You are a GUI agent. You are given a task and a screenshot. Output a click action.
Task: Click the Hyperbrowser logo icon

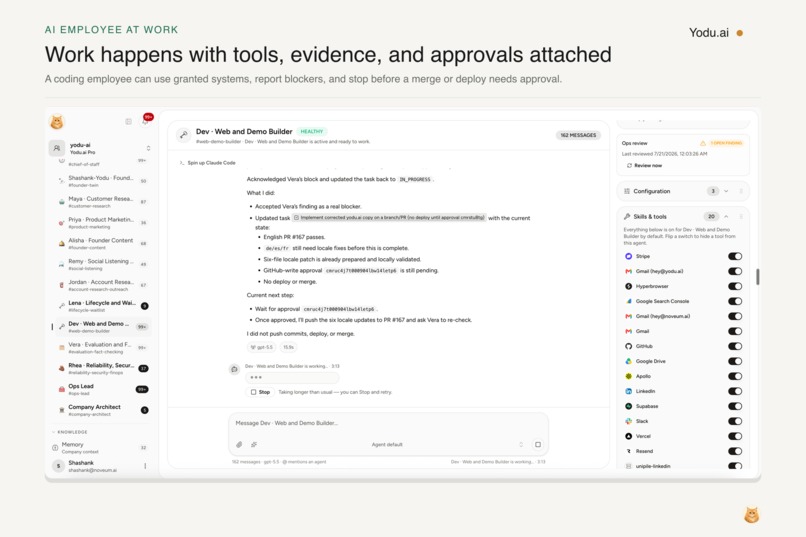(628, 286)
